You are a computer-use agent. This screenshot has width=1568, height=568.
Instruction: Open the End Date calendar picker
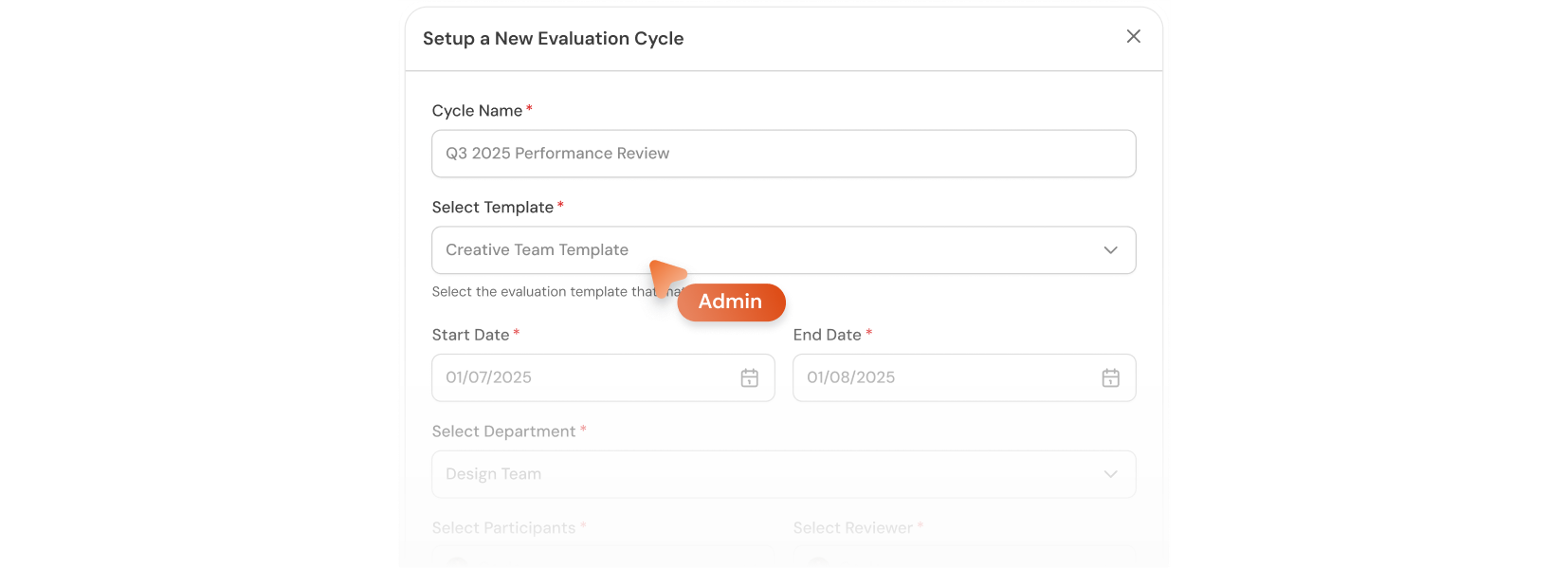pyautogui.click(x=1109, y=377)
